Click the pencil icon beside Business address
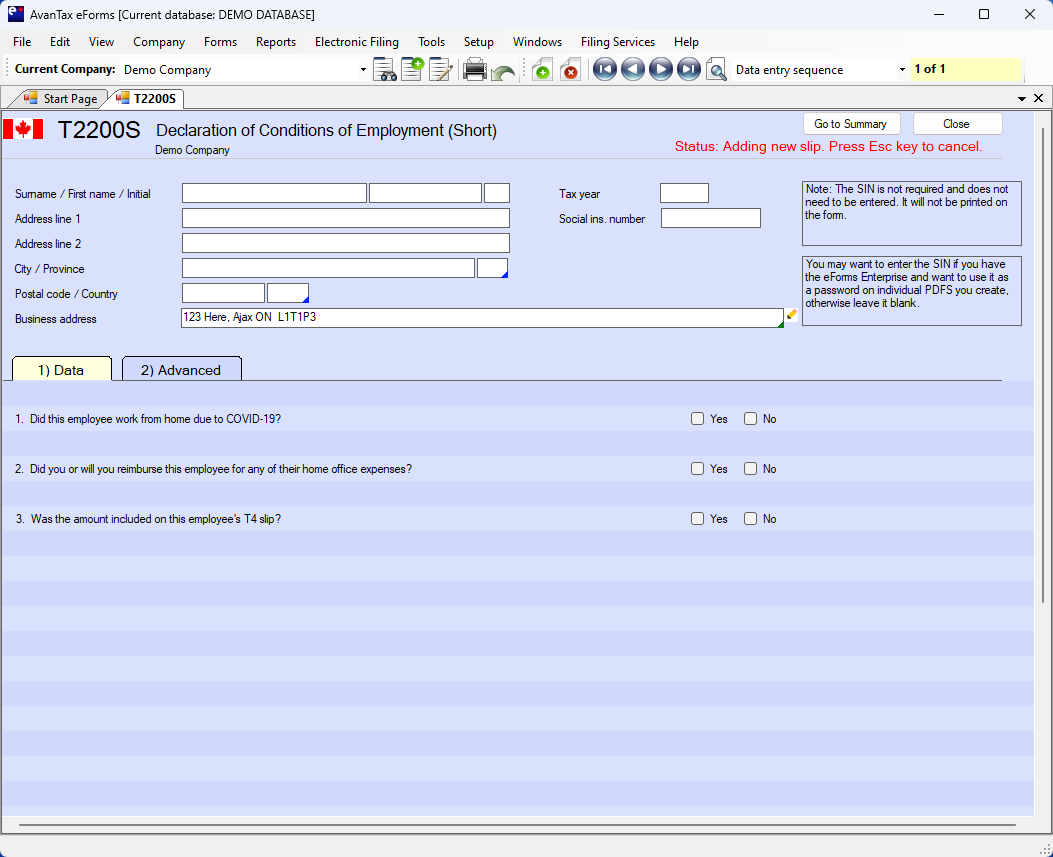 click(792, 314)
